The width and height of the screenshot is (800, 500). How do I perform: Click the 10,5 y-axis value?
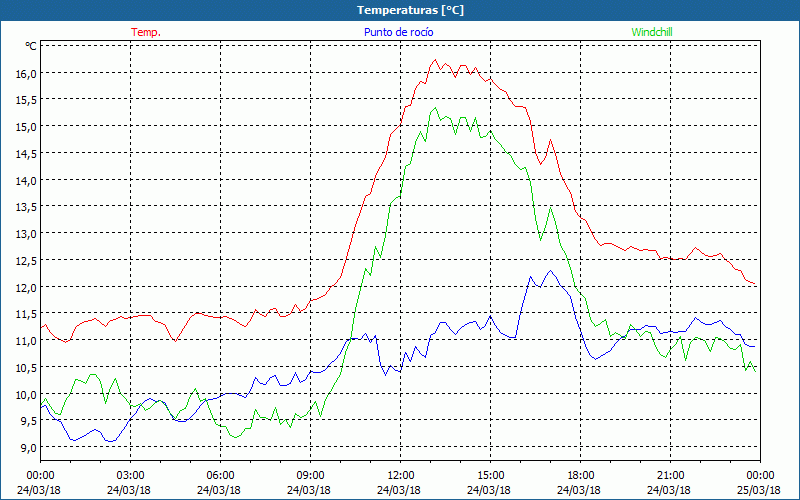pos(26,367)
